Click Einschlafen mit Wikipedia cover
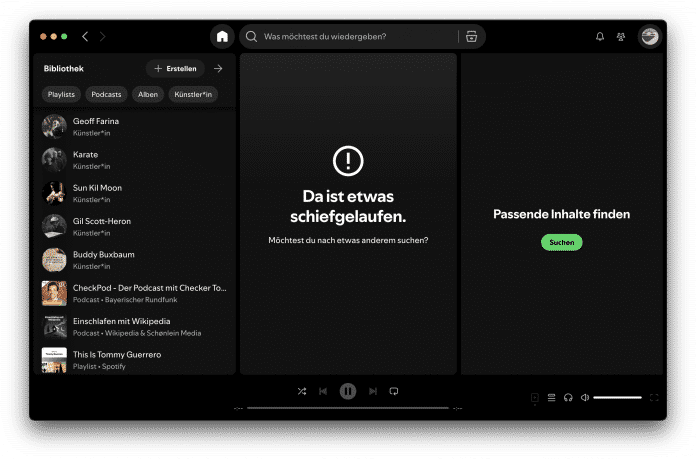The width and height of the screenshot is (696, 459). (54, 326)
